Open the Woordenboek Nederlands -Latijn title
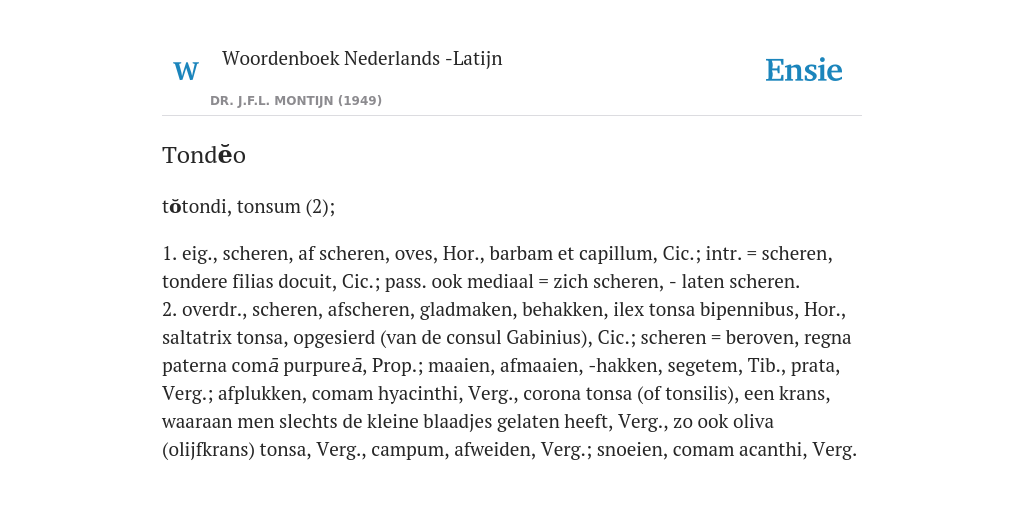This screenshot has width=1024, height=512. (x=362, y=58)
